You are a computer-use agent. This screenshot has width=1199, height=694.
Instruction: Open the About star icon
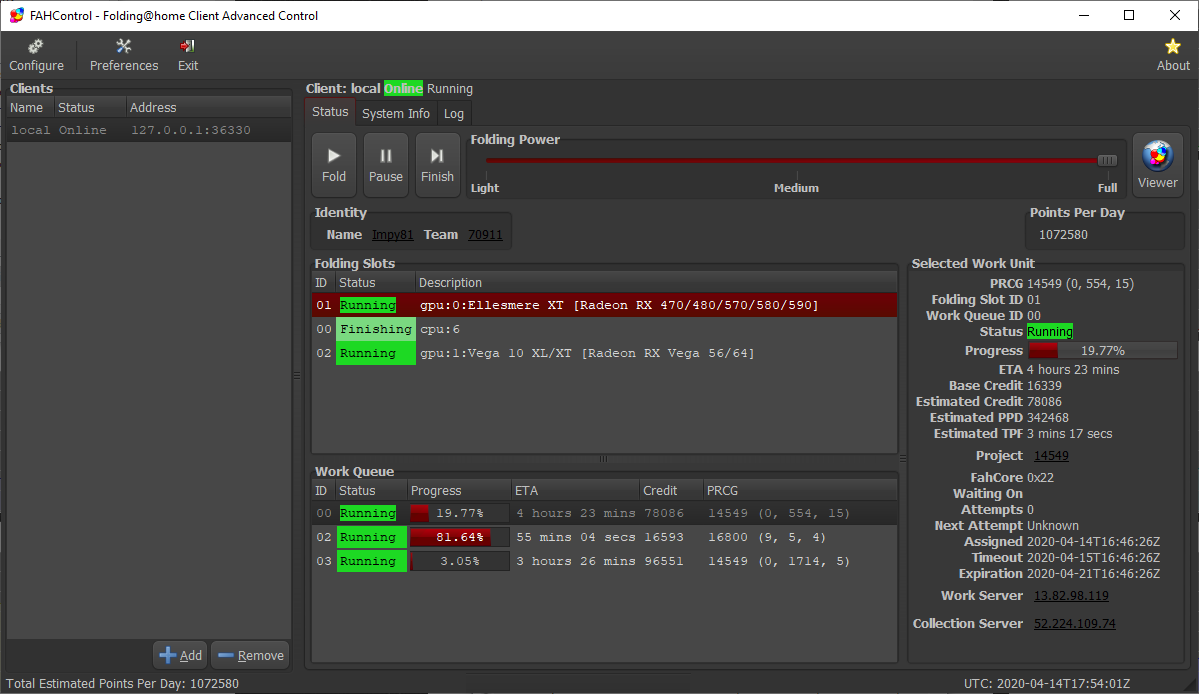coord(1172,55)
